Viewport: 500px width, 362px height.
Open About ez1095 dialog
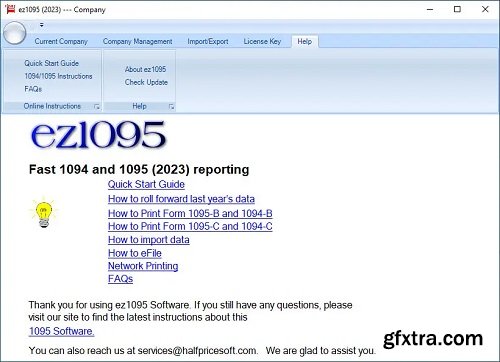[x=145, y=69]
